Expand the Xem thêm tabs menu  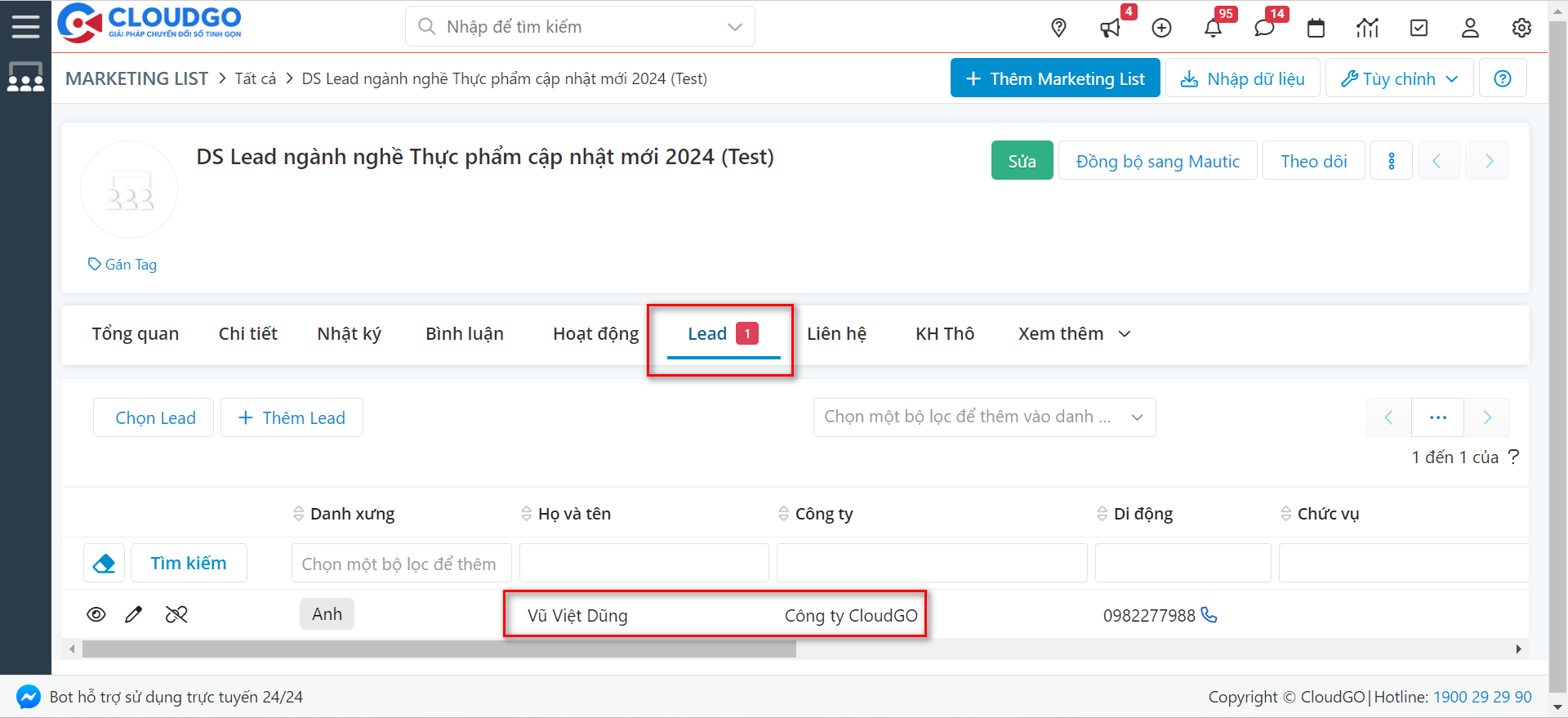[x=1074, y=333]
